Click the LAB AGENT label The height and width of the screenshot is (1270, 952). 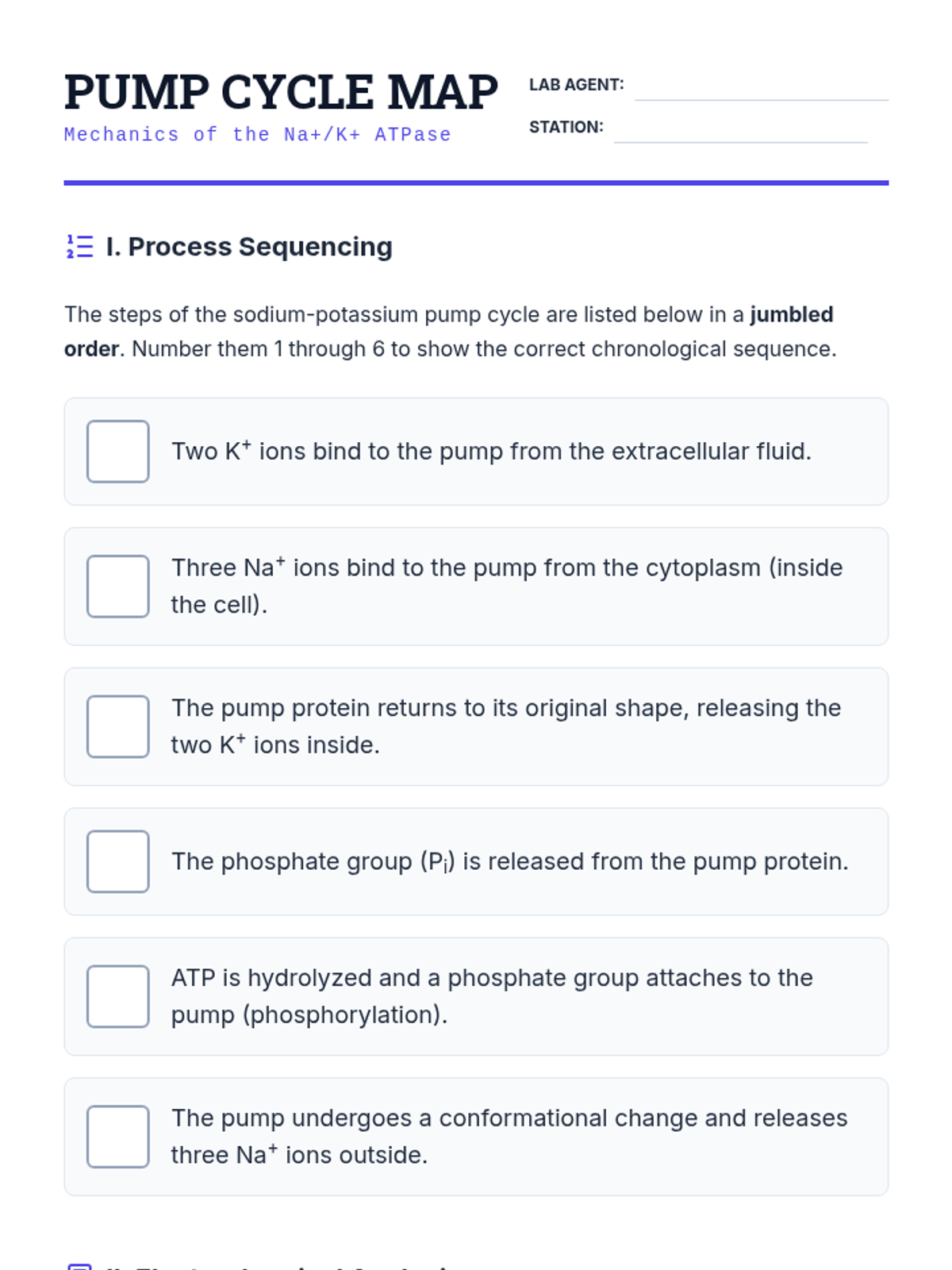(577, 85)
